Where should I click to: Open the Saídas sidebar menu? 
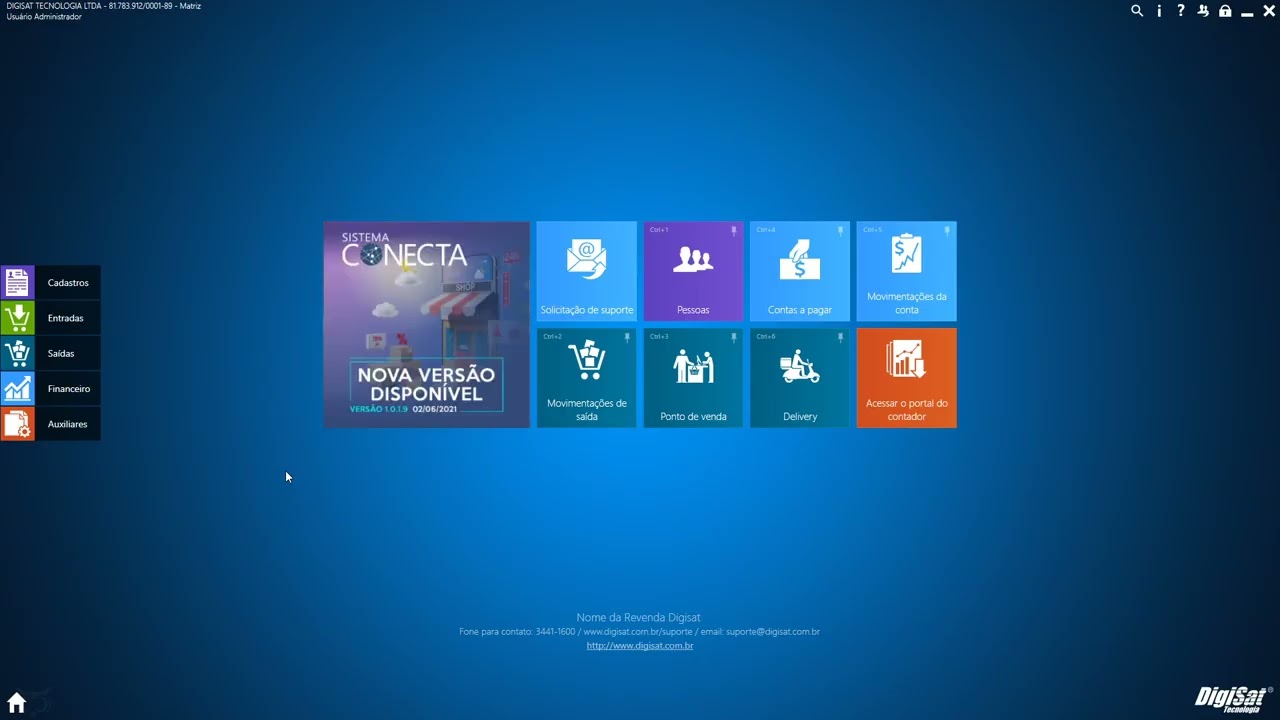tap(50, 353)
